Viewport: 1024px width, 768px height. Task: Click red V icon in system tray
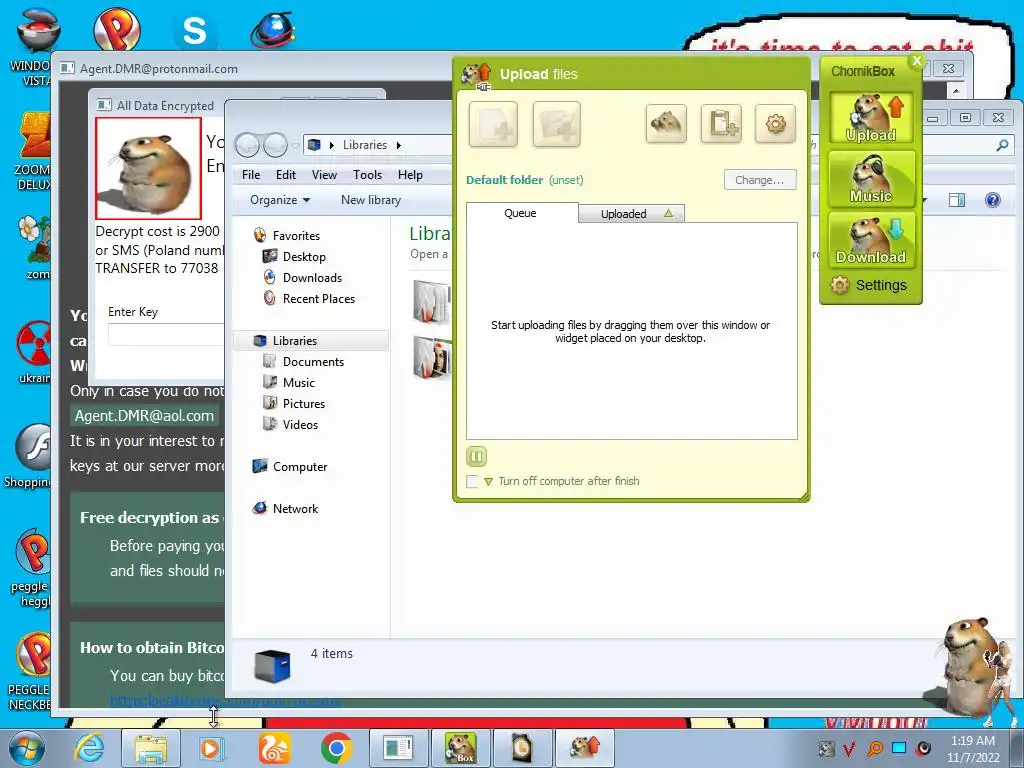click(x=848, y=748)
